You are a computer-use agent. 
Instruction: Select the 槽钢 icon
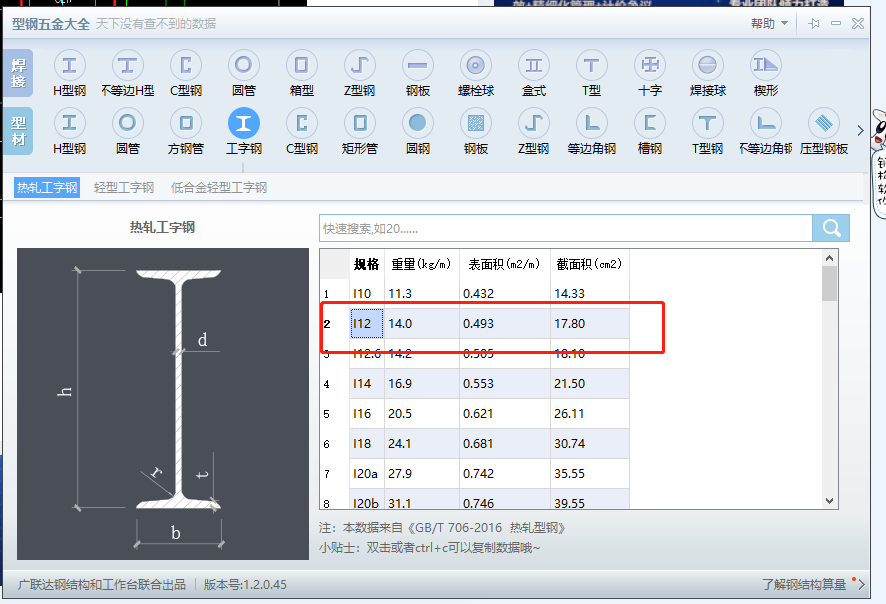point(650,123)
